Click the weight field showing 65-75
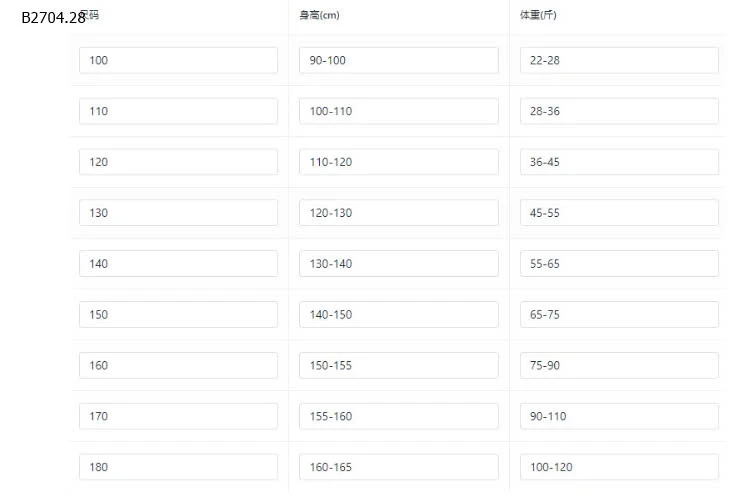The width and height of the screenshot is (735, 498). click(618, 314)
